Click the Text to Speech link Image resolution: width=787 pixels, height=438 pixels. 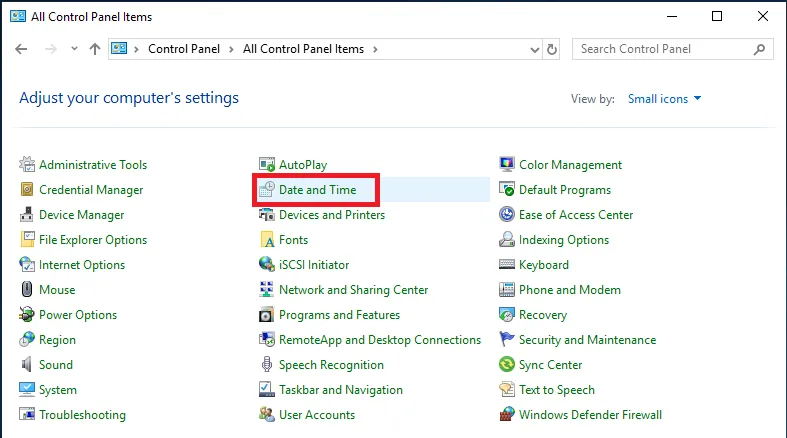(557, 390)
